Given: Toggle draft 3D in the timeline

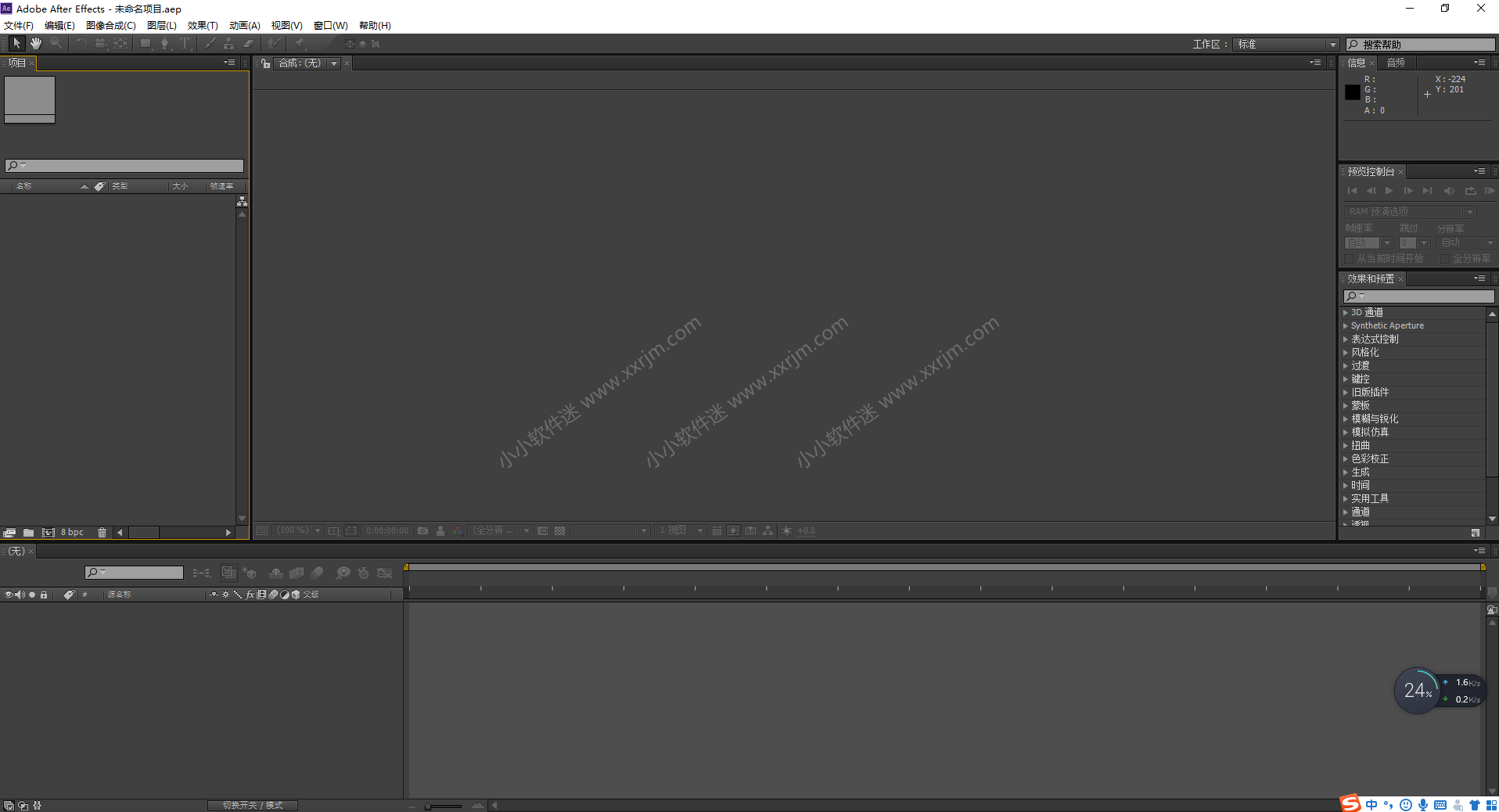Looking at the screenshot, I should [x=250, y=573].
